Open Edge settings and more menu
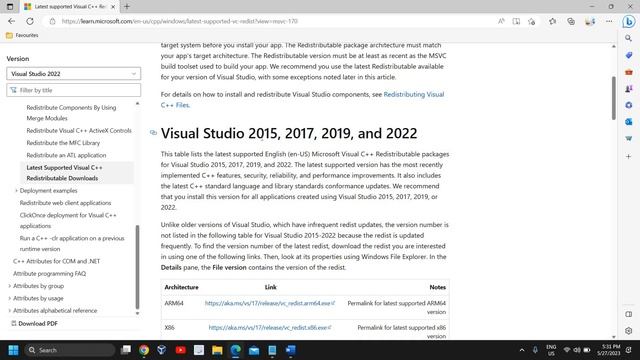This screenshot has width=640, height=360. [x=609, y=21]
